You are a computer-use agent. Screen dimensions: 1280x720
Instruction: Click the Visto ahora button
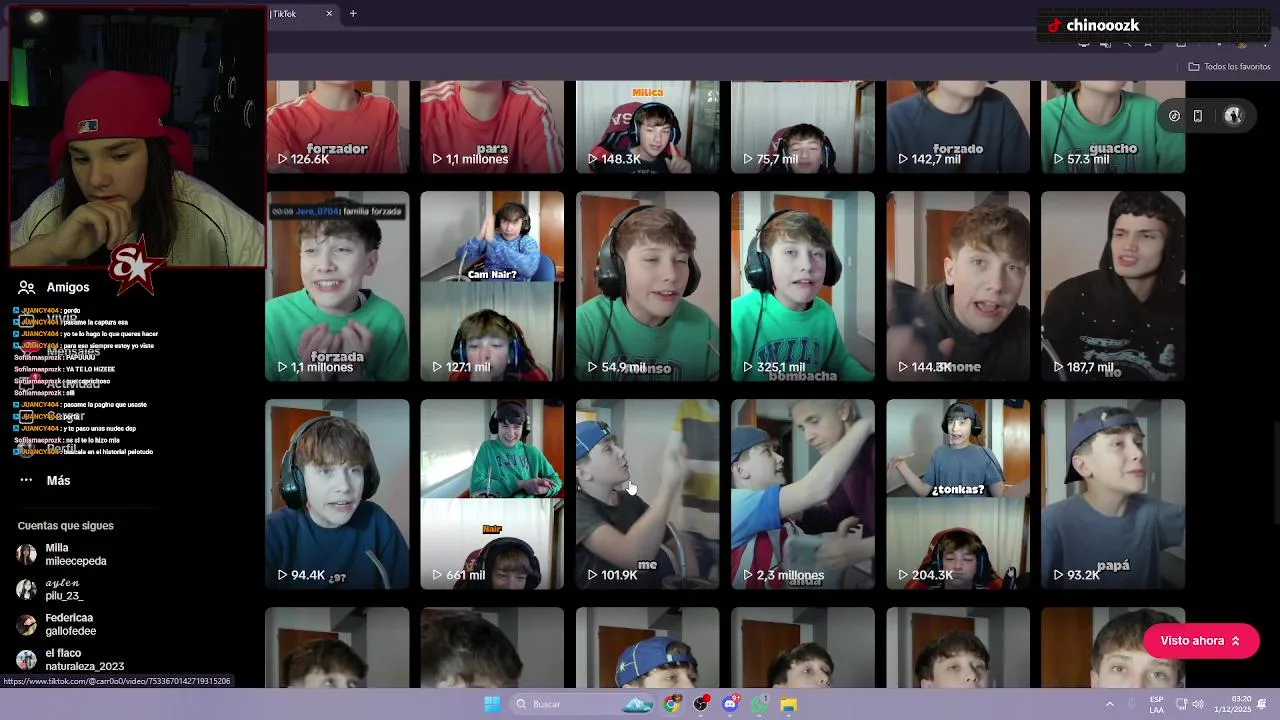tap(1200, 641)
